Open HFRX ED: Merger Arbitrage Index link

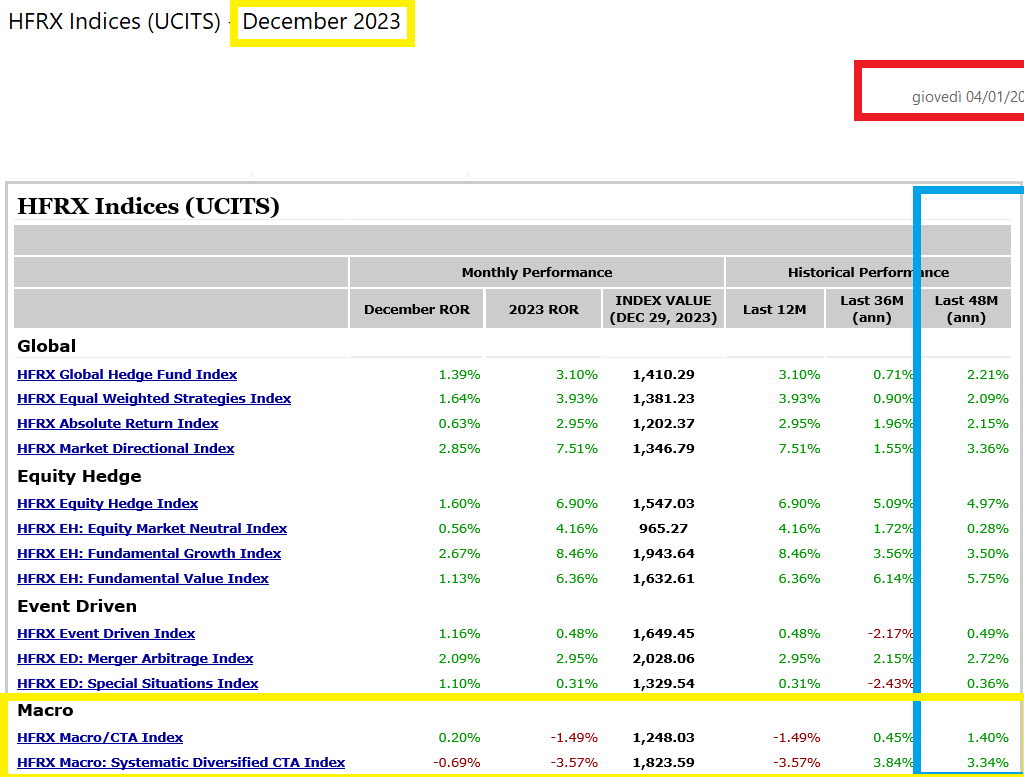[x=135, y=658]
